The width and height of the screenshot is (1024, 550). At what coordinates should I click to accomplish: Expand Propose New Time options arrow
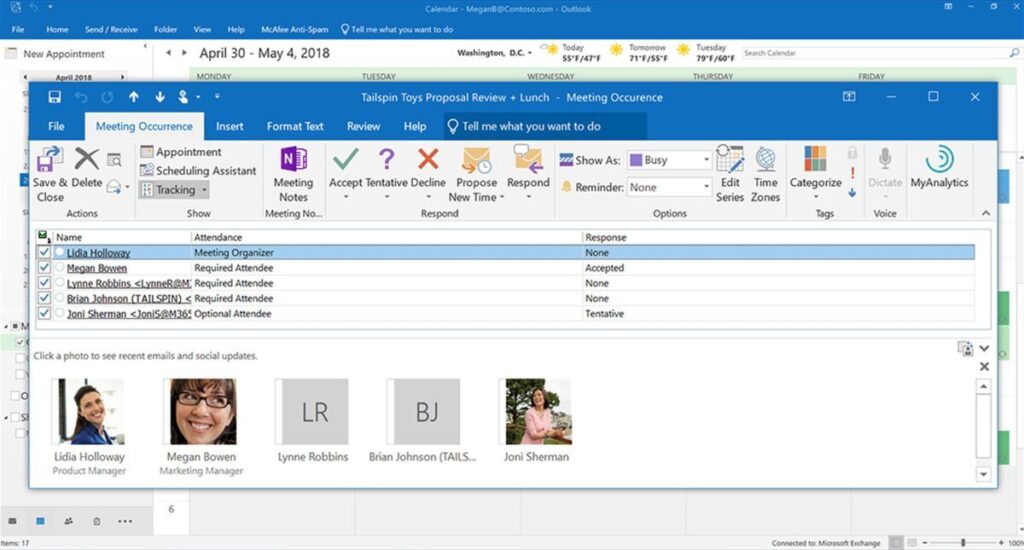pyautogui.click(x=502, y=197)
